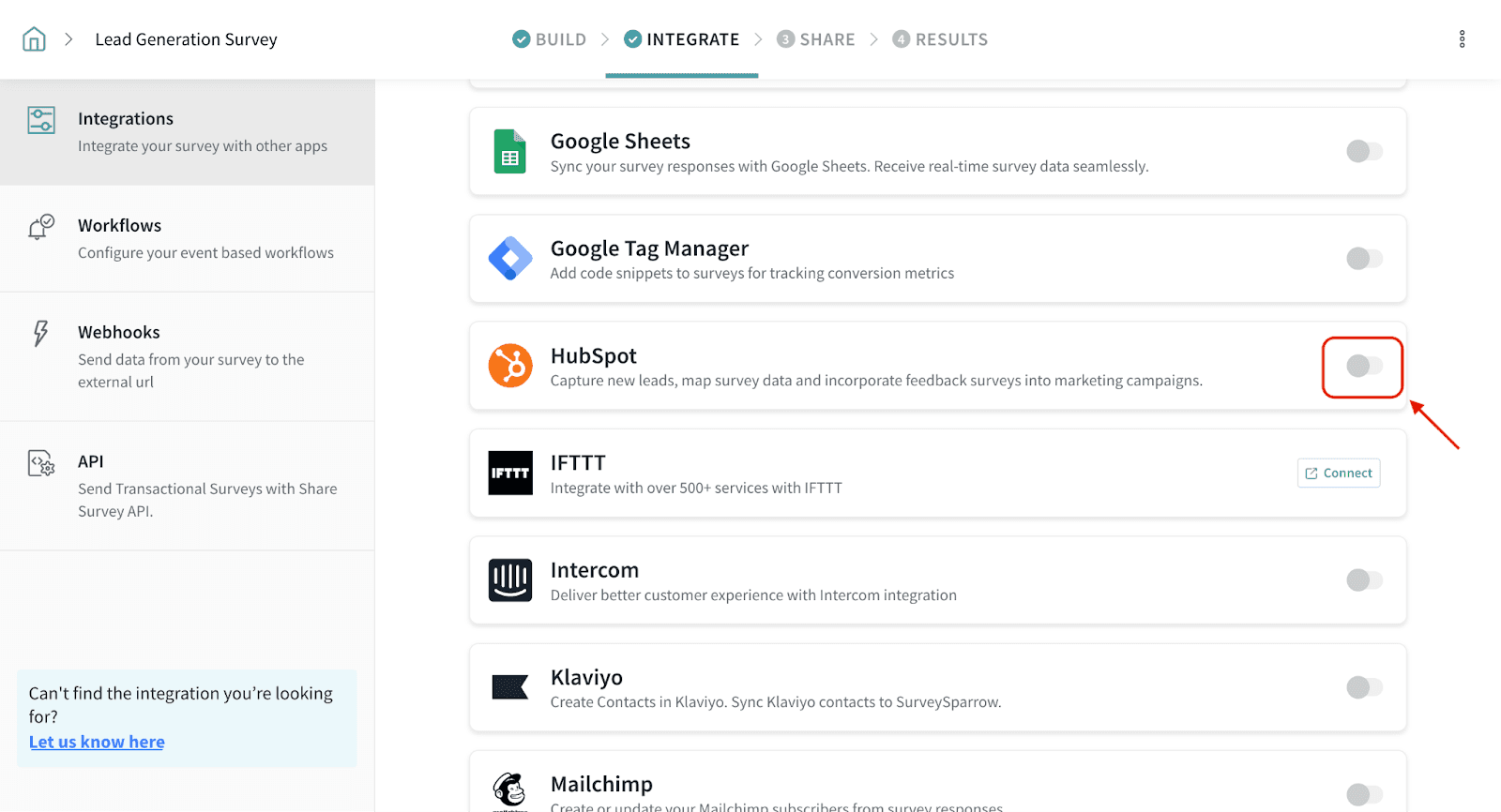
Task: Switch to the RESULTS step tab
Action: (940, 39)
